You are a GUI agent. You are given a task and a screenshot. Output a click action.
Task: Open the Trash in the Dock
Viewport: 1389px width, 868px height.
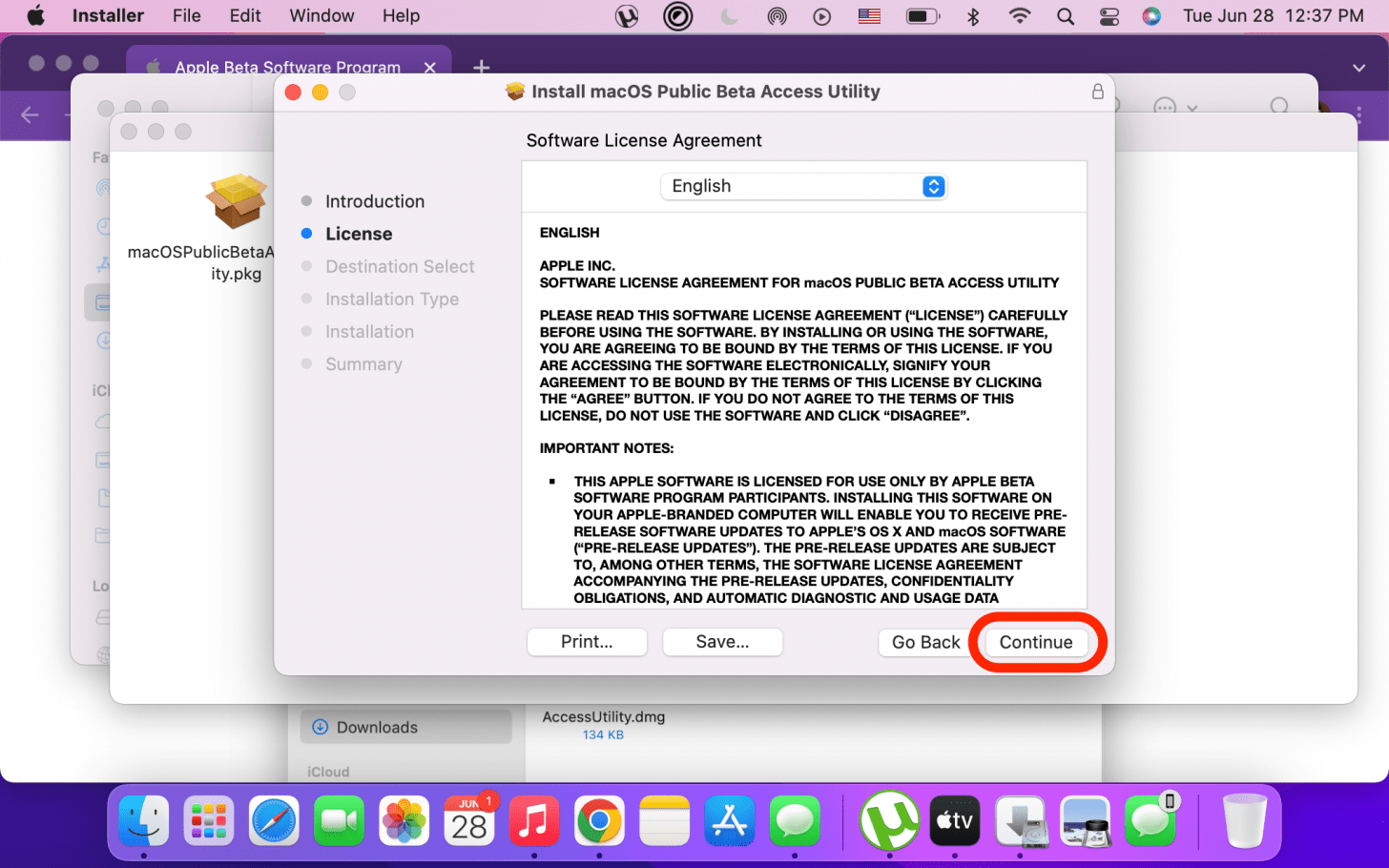(x=1245, y=821)
